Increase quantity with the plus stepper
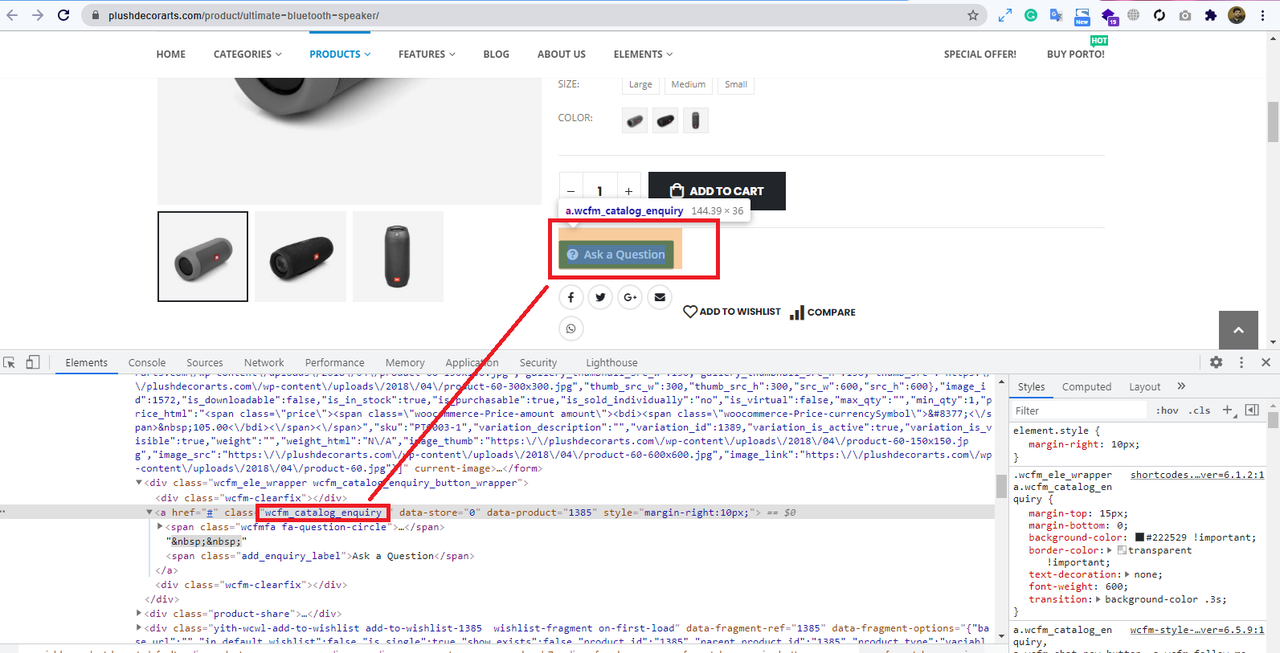1280x653 pixels. pyautogui.click(x=628, y=191)
